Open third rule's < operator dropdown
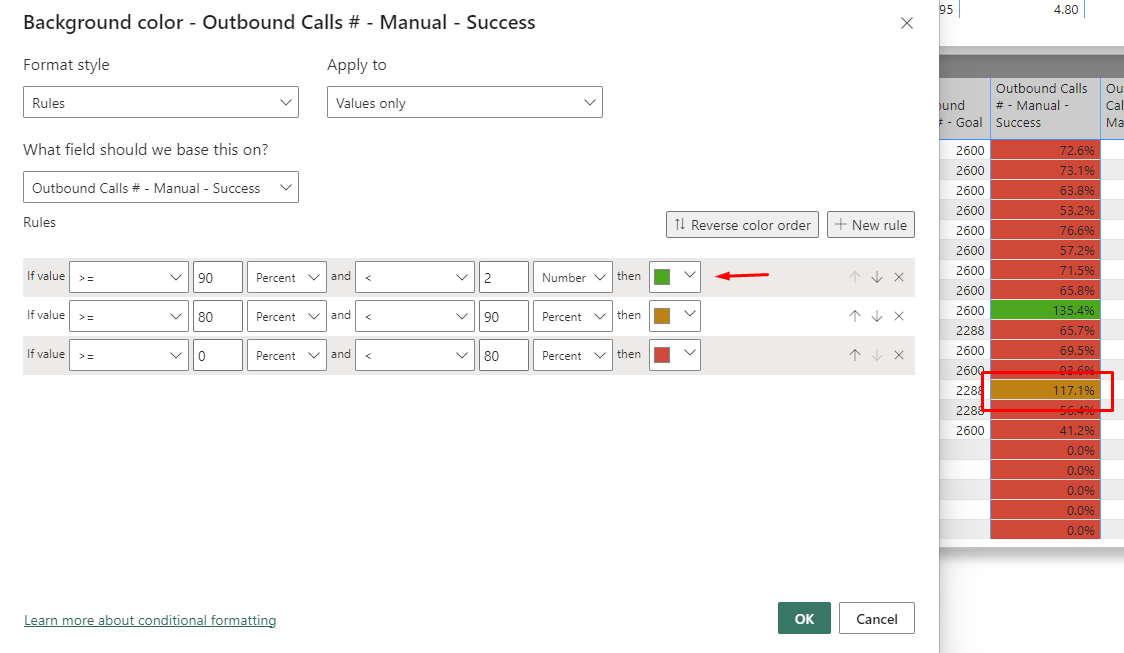 pos(415,355)
